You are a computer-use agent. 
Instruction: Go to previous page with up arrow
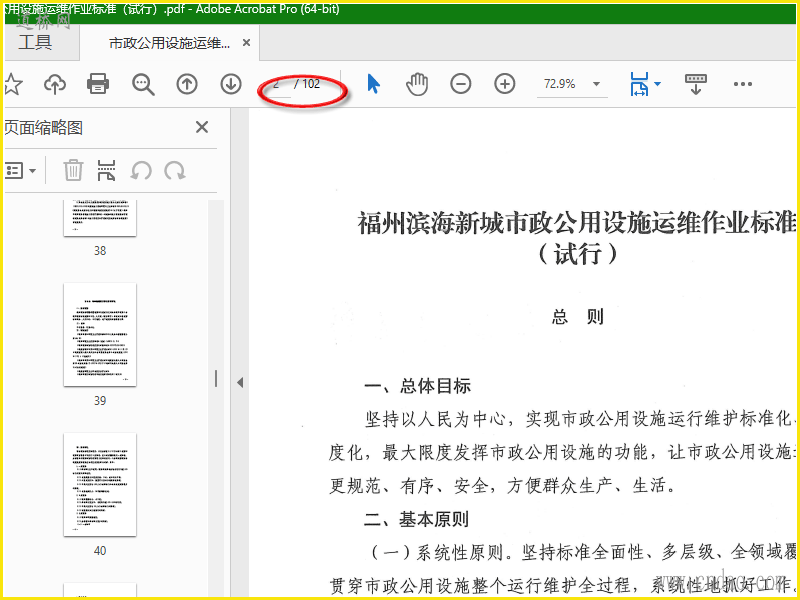(x=187, y=84)
